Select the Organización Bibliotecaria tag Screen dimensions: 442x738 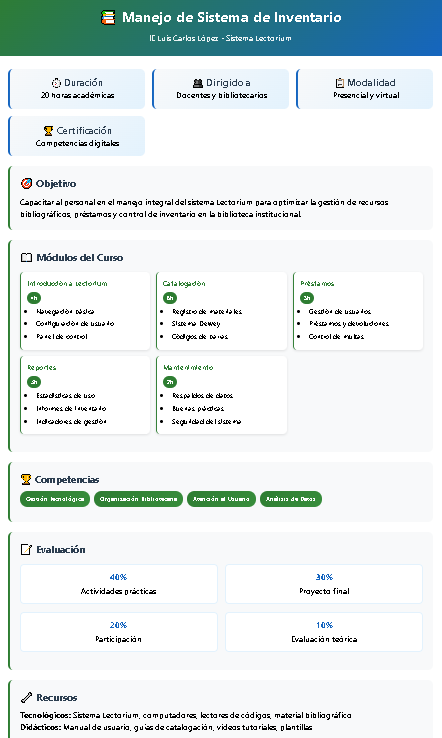138,499
